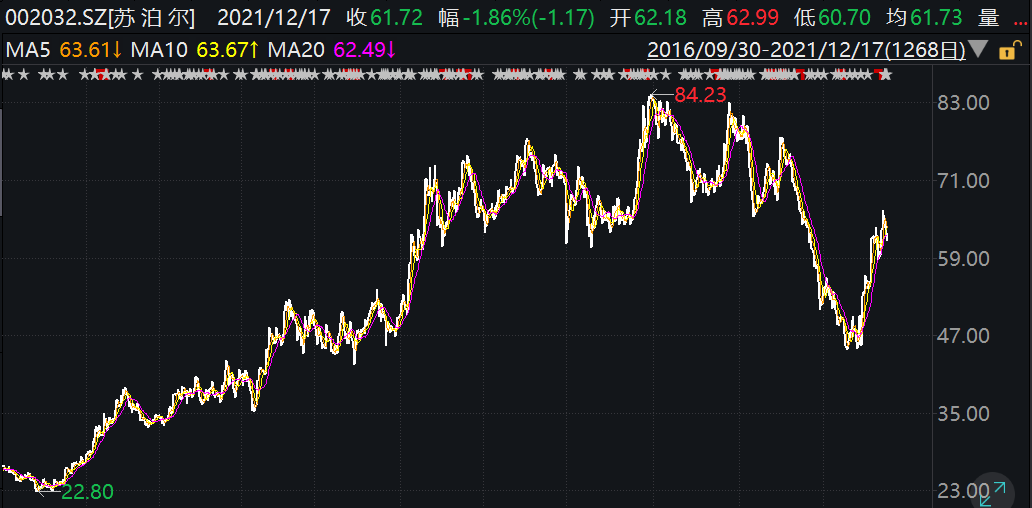This screenshot has height=508, width=1032.
Task: Click the 23.00 price axis label
Action: tap(964, 492)
